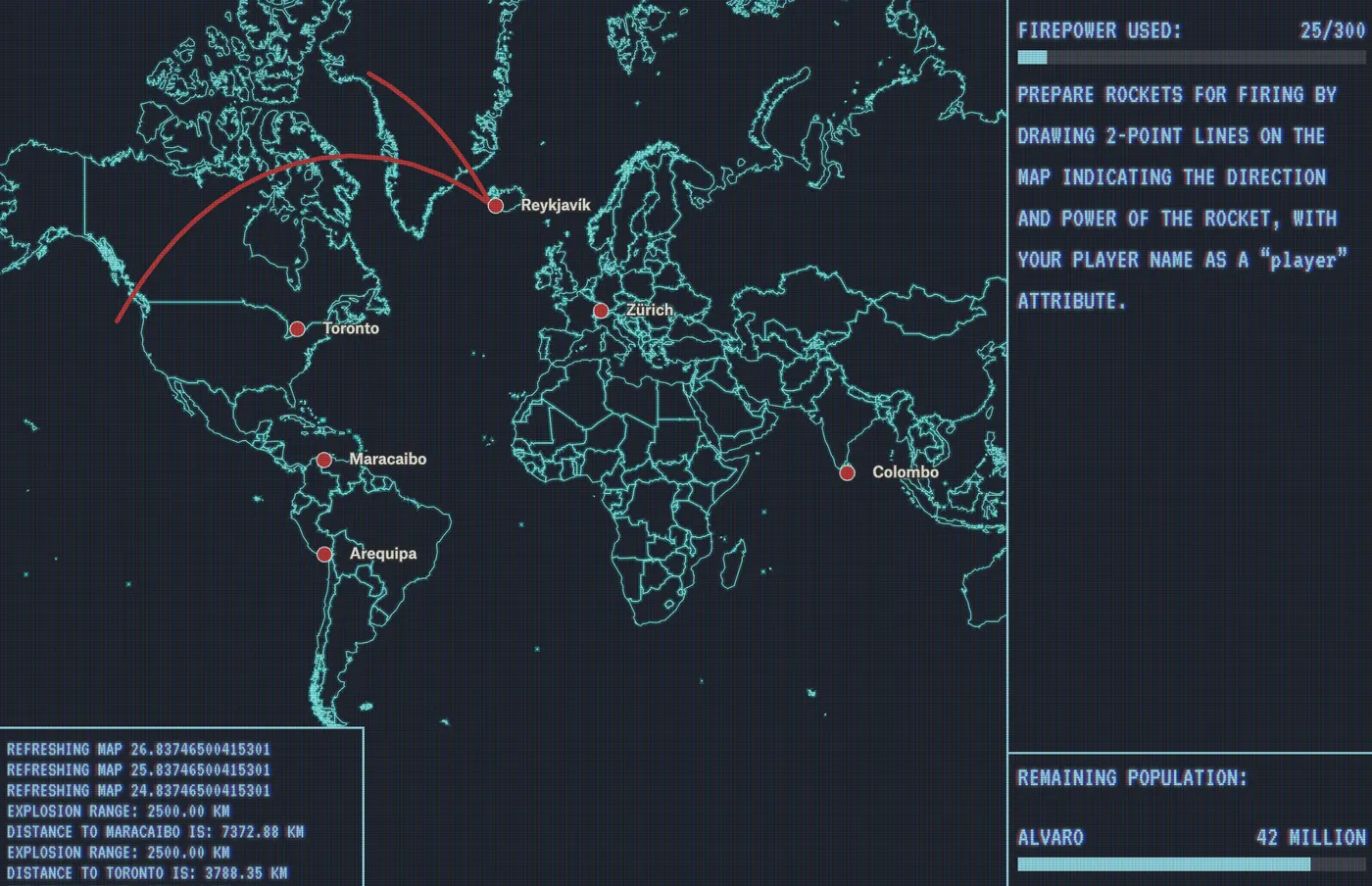Click the "ATTRIBUTE." instruction text
The image size is (1372, 886).
1071,301
